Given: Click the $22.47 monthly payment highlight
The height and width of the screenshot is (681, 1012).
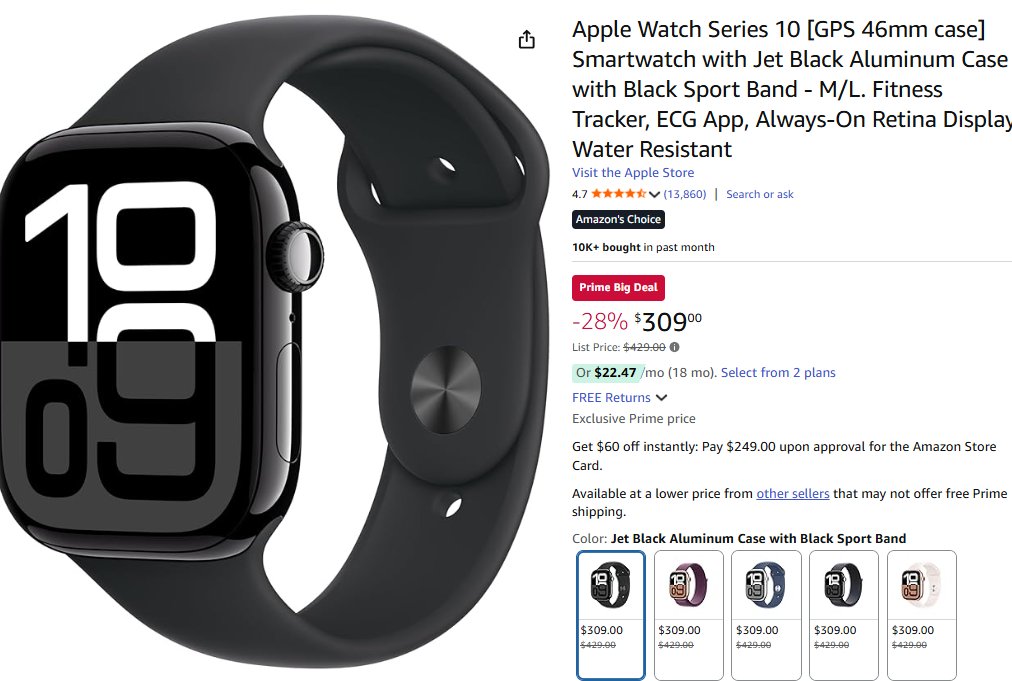Looking at the screenshot, I should [x=605, y=372].
